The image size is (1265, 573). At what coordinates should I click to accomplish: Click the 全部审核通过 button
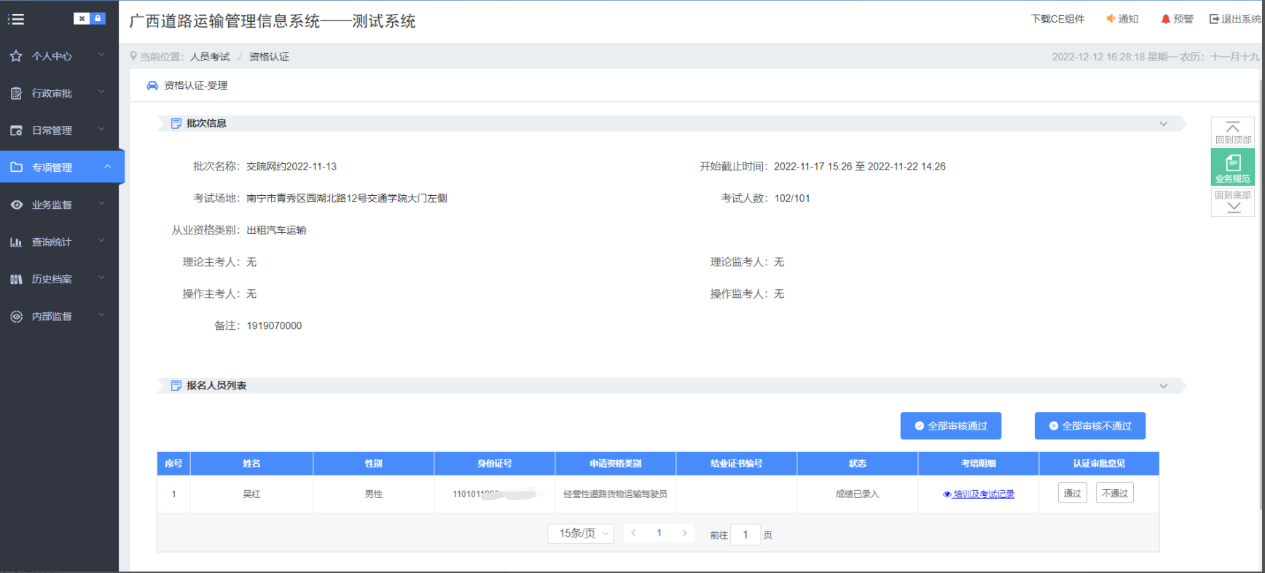pyautogui.click(x=950, y=426)
